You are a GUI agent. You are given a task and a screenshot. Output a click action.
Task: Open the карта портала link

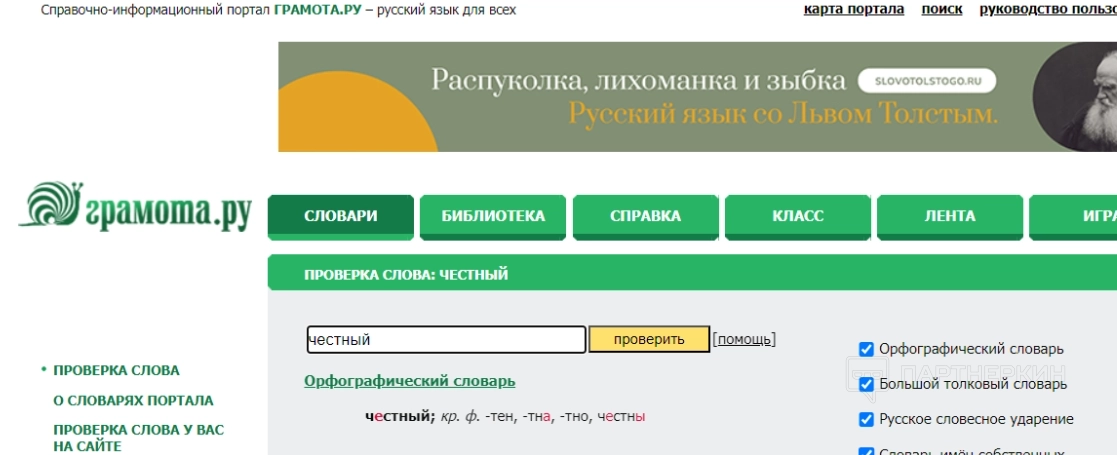click(x=854, y=9)
